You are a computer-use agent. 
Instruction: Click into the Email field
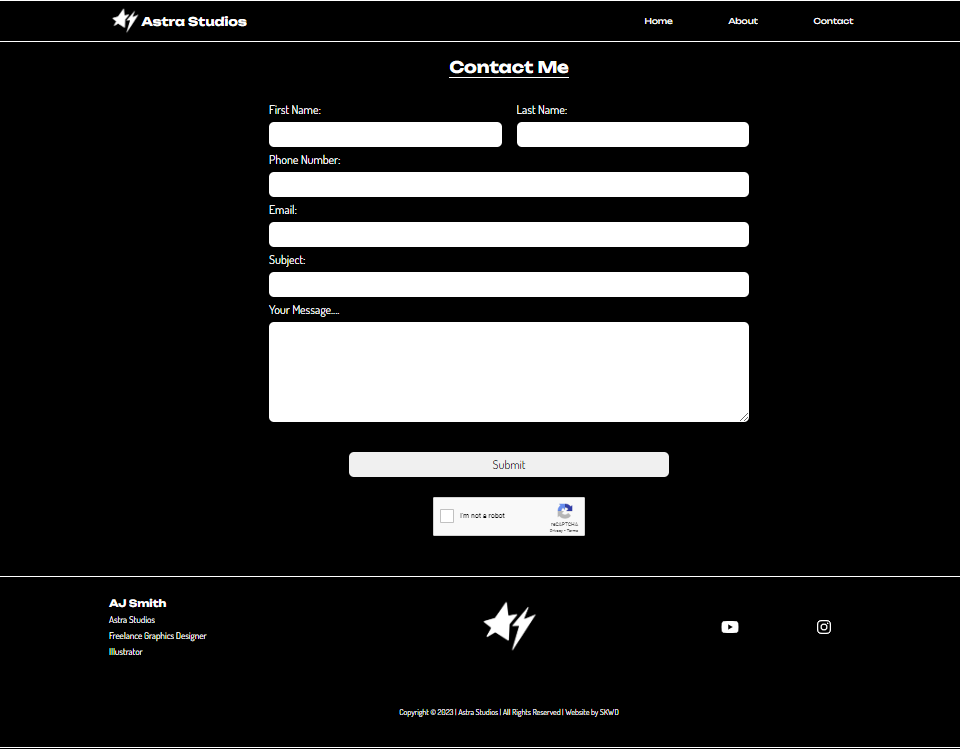pos(509,235)
